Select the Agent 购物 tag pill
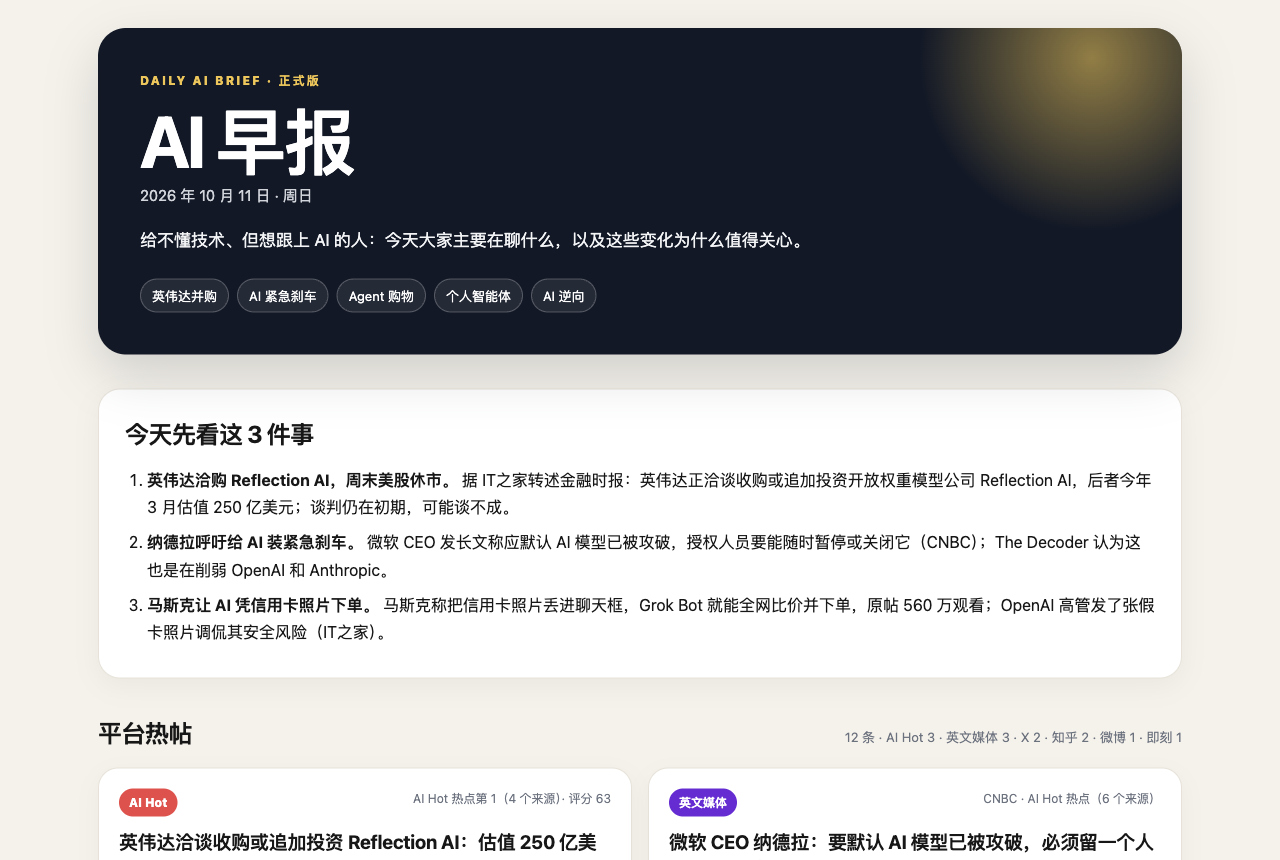The width and height of the screenshot is (1280, 860). (x=381, y=296)
